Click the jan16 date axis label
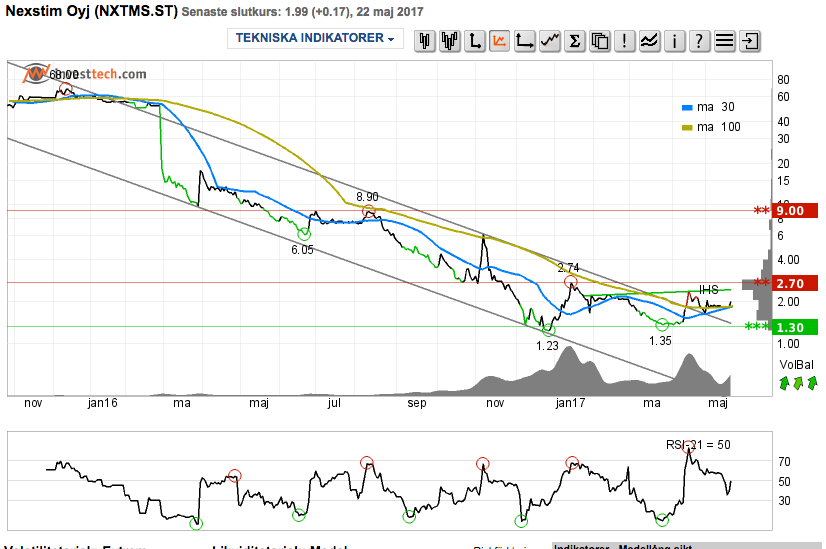This screenshot has width=826, height=549. pos(103,403)
